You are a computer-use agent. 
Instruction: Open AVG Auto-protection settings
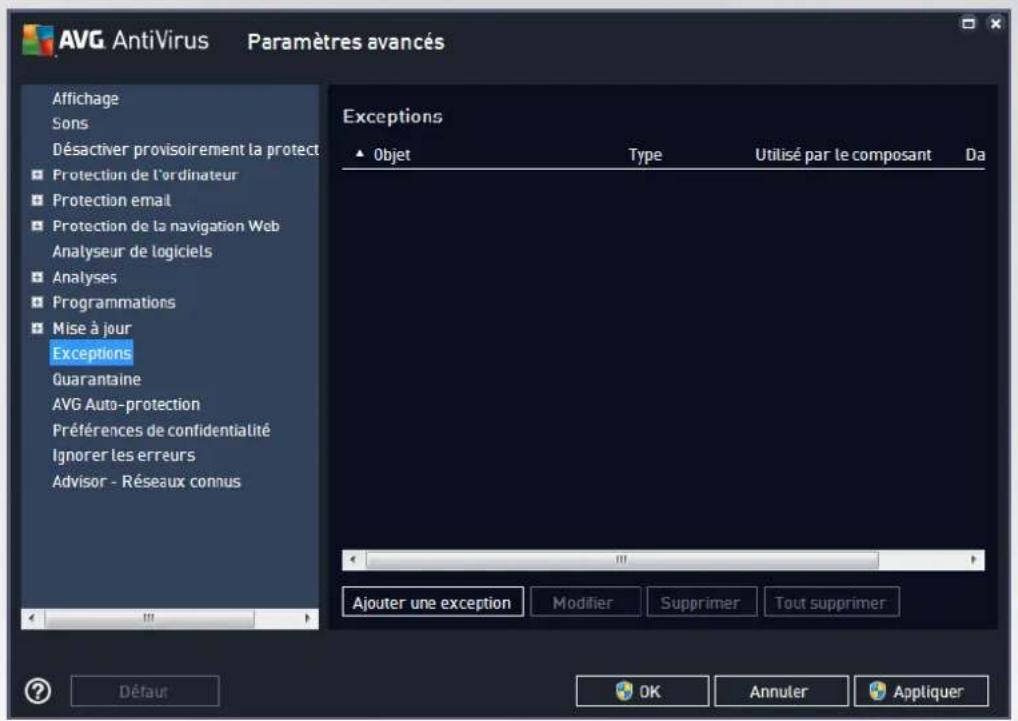tap(126, 404)
